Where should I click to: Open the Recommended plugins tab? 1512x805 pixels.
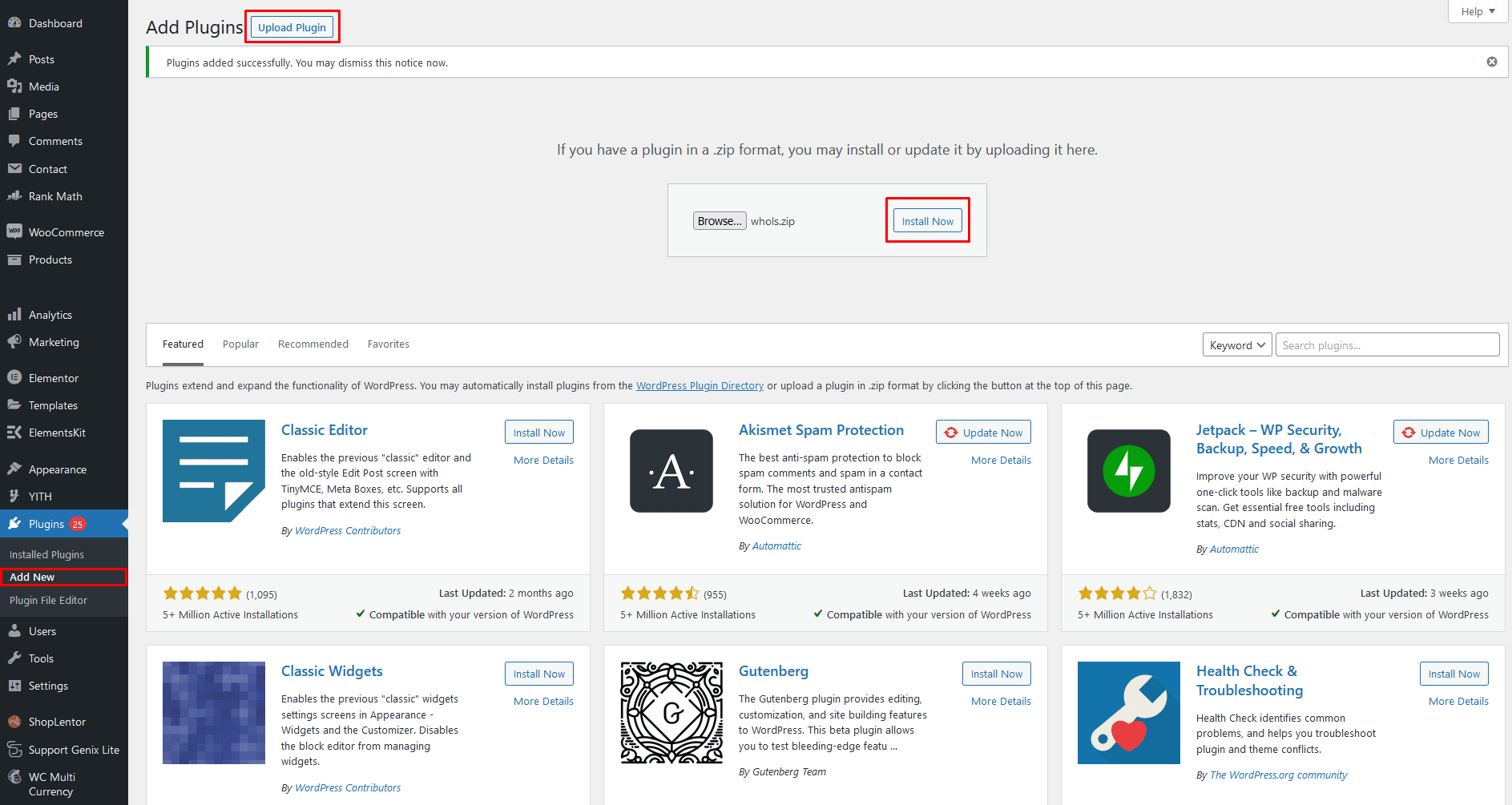312,344
